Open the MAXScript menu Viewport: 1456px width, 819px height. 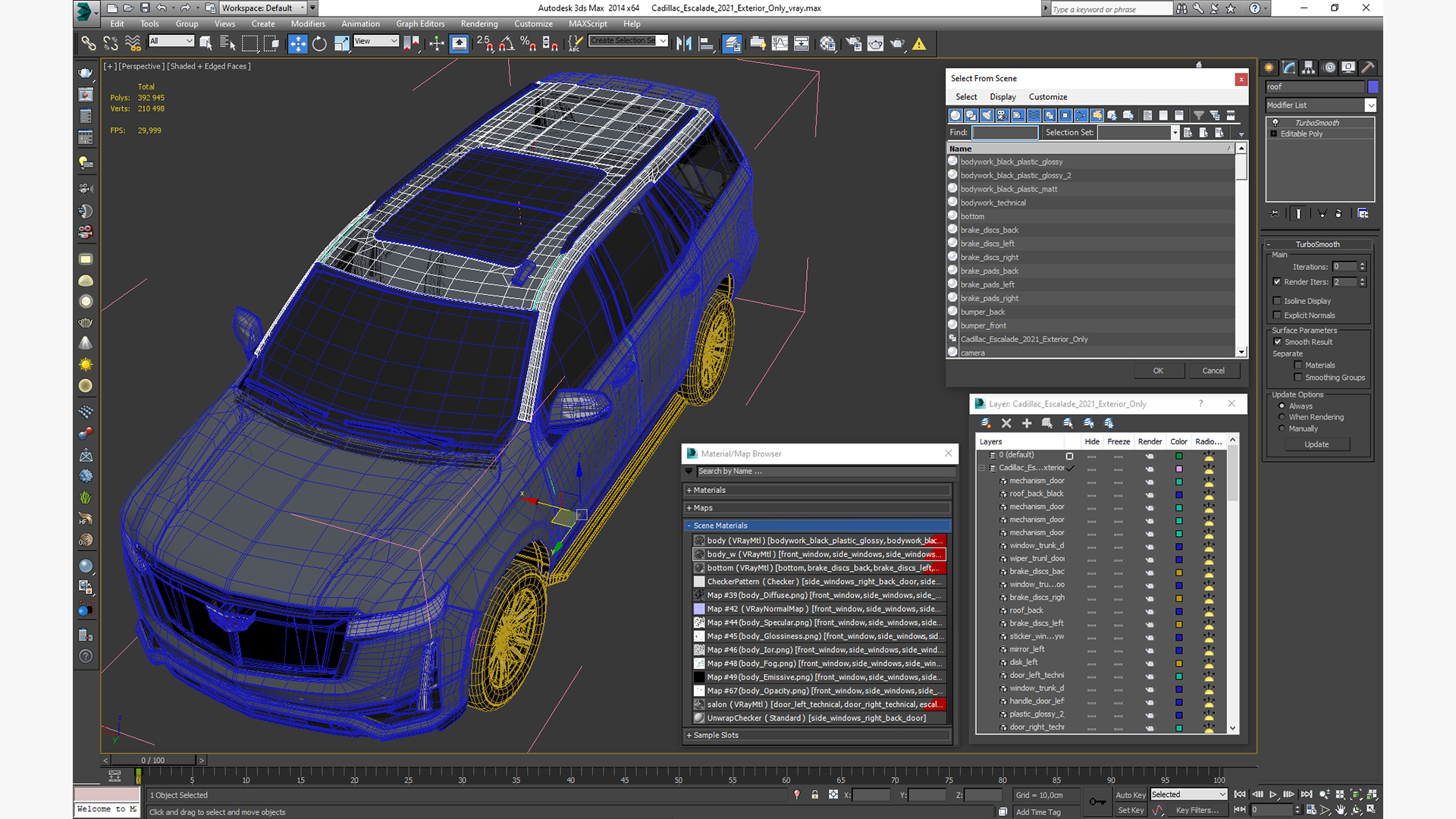[588, 24]
